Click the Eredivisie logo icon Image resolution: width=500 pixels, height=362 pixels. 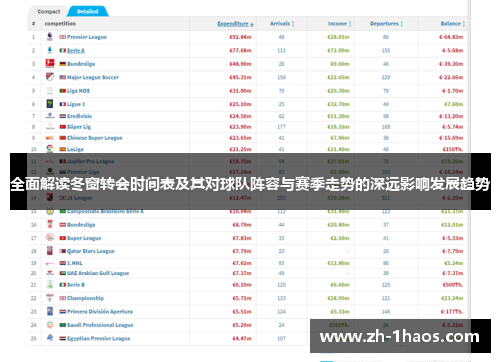point(50,116)
